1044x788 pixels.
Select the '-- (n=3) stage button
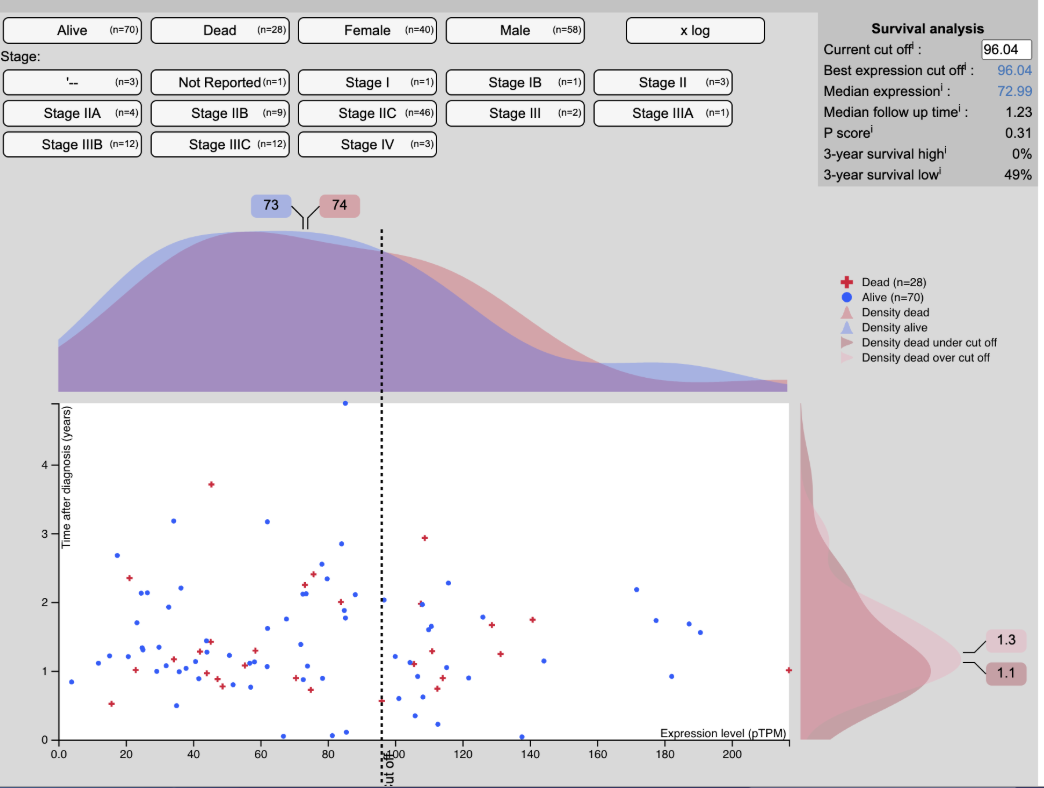[72, 83]
